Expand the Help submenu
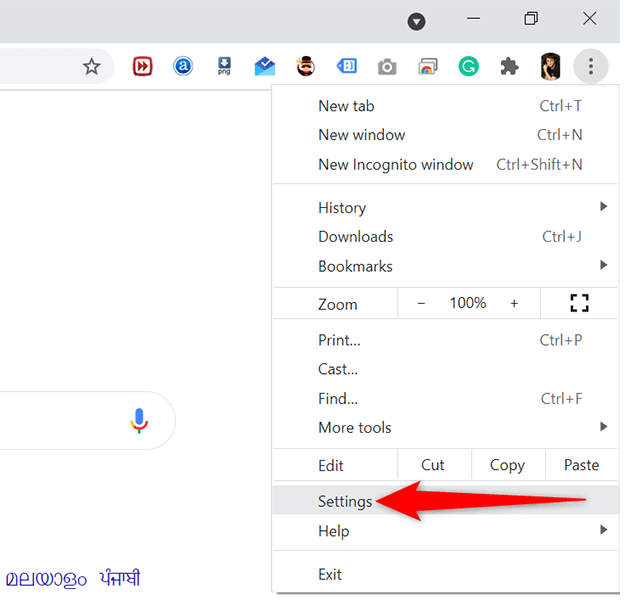 tap(445, 531)
